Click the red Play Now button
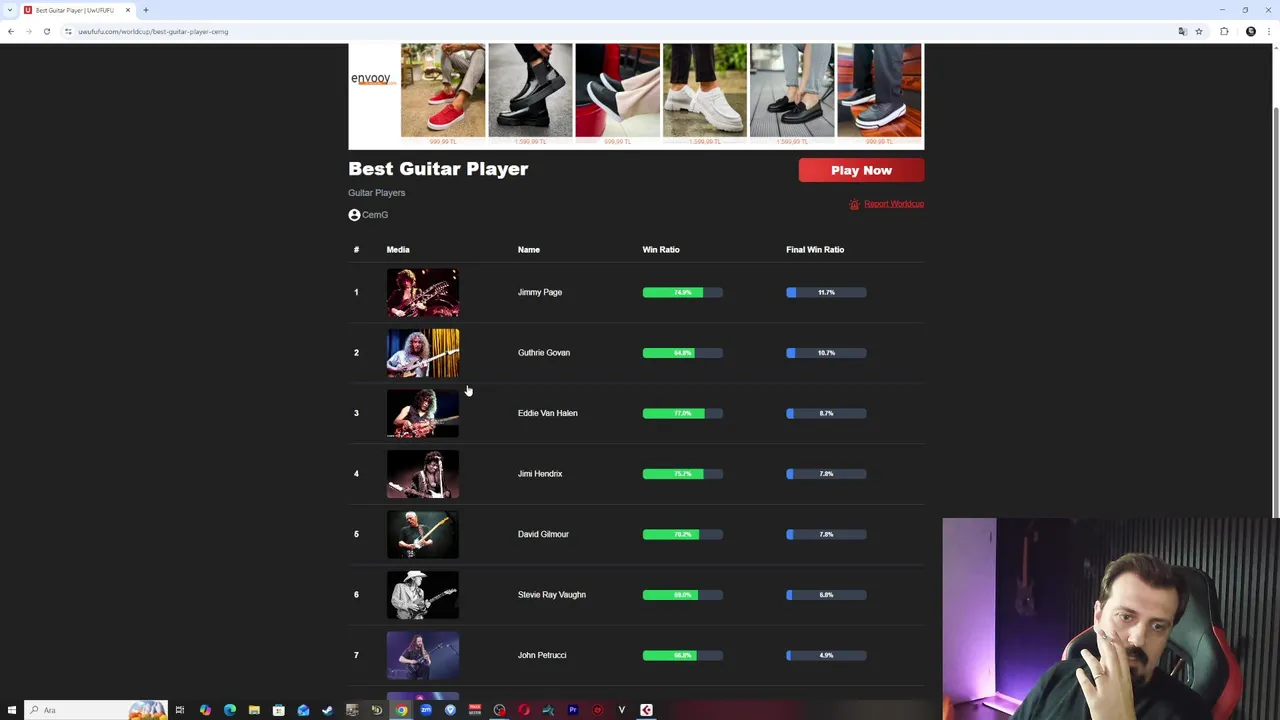This screenshot has width=1280, height=720. point(861,170)
